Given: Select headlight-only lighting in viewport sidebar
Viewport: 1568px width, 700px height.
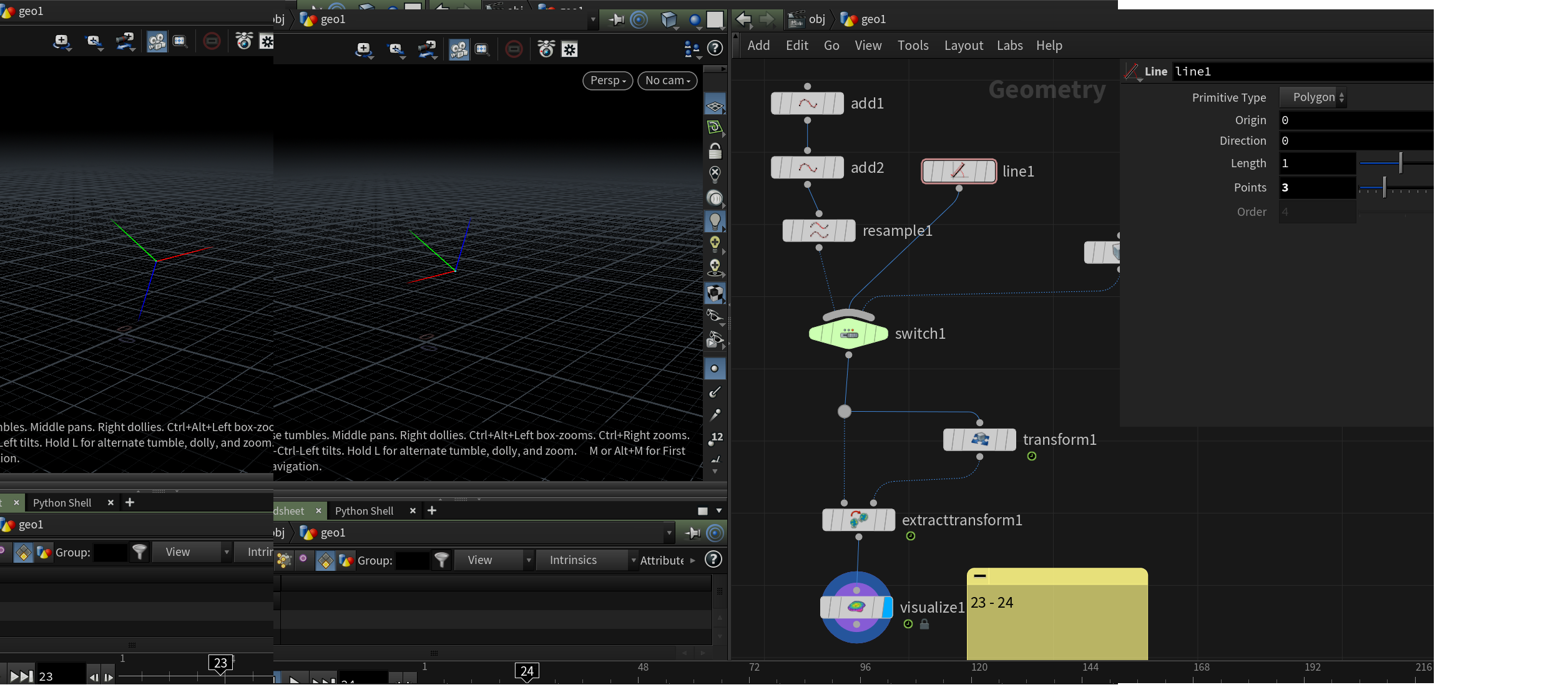Looking at the screenshot, I should point(715,198).
